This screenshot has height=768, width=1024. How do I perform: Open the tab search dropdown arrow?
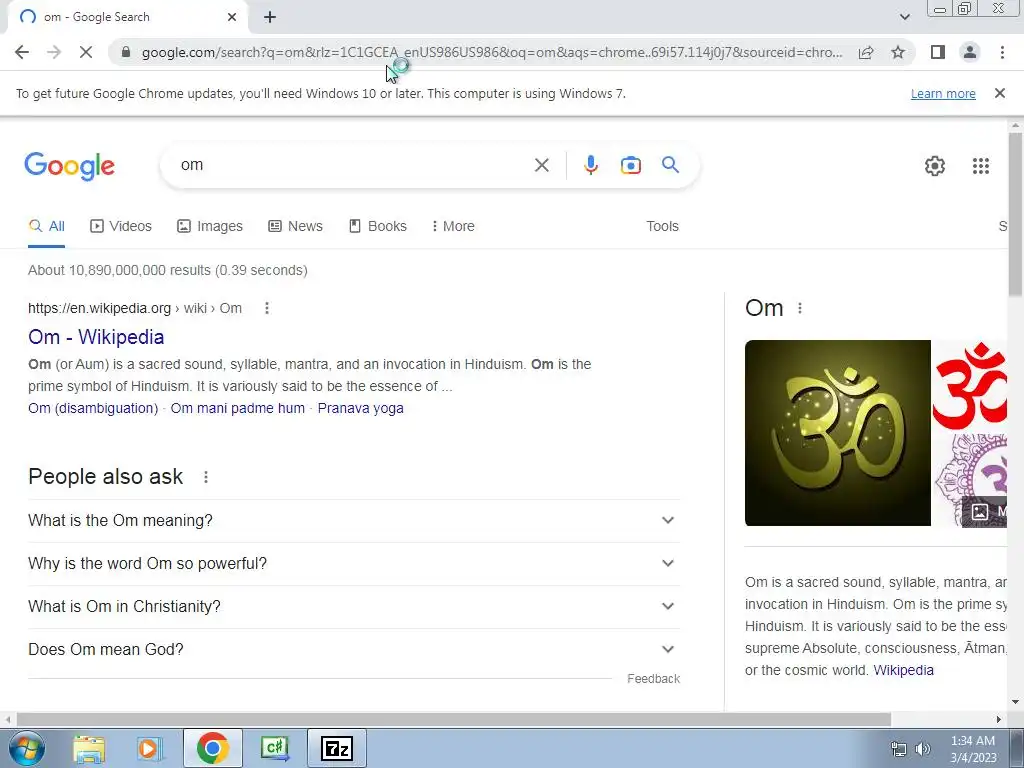click(x=904, y=17)
